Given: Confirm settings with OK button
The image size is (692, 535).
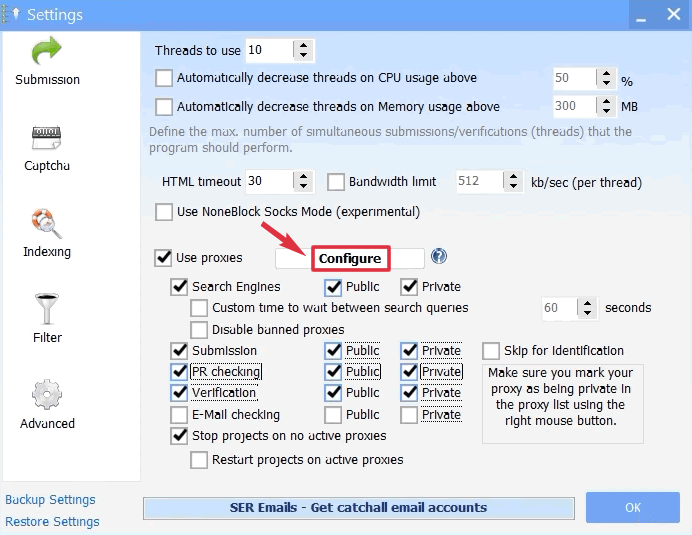Looking at the screenshot, I should (632, 508).
